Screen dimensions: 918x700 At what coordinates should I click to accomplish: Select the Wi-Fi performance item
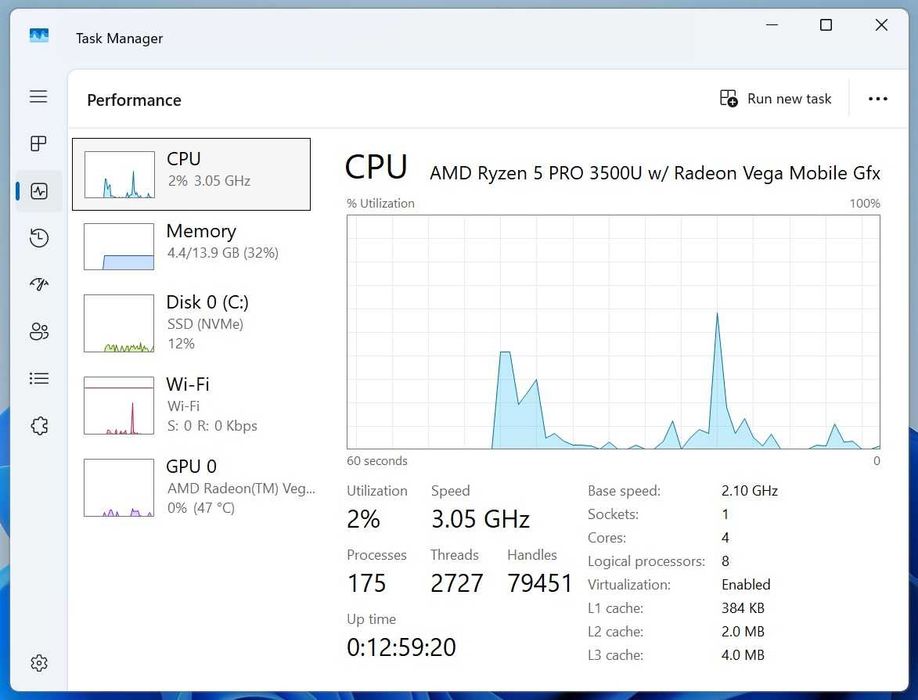191,404
